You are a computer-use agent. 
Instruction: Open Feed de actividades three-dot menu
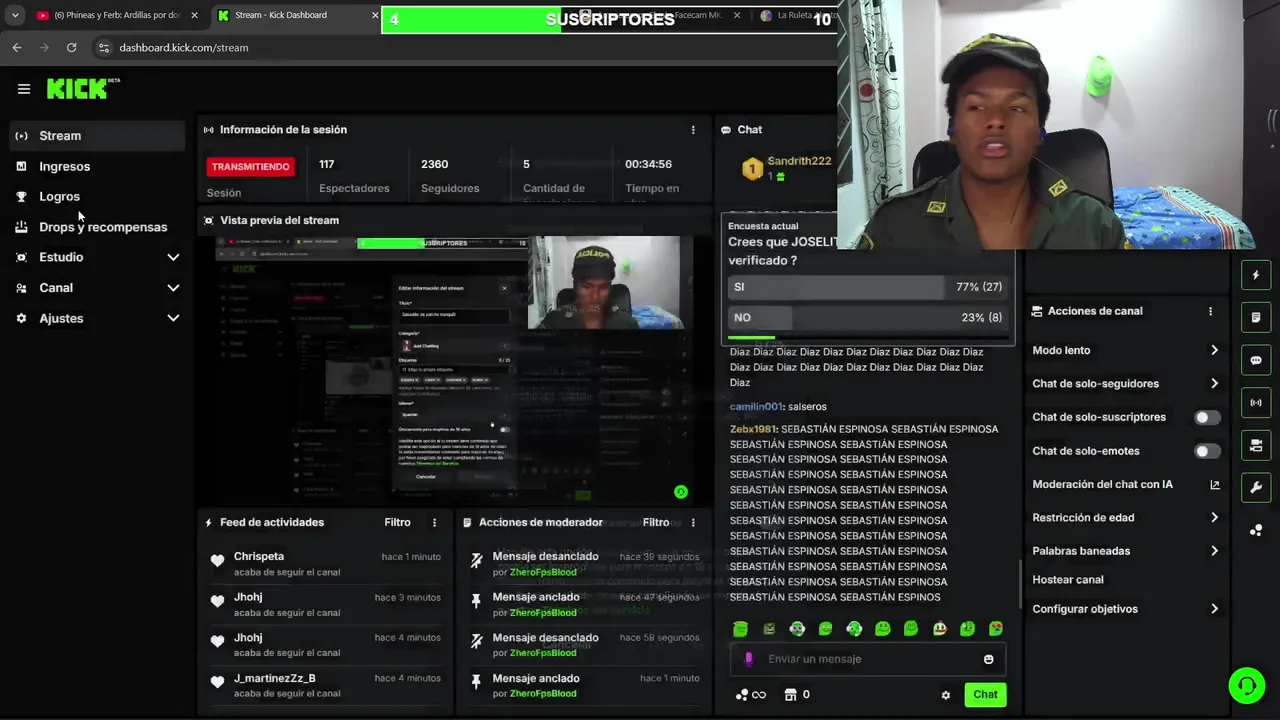click(434, 523)
